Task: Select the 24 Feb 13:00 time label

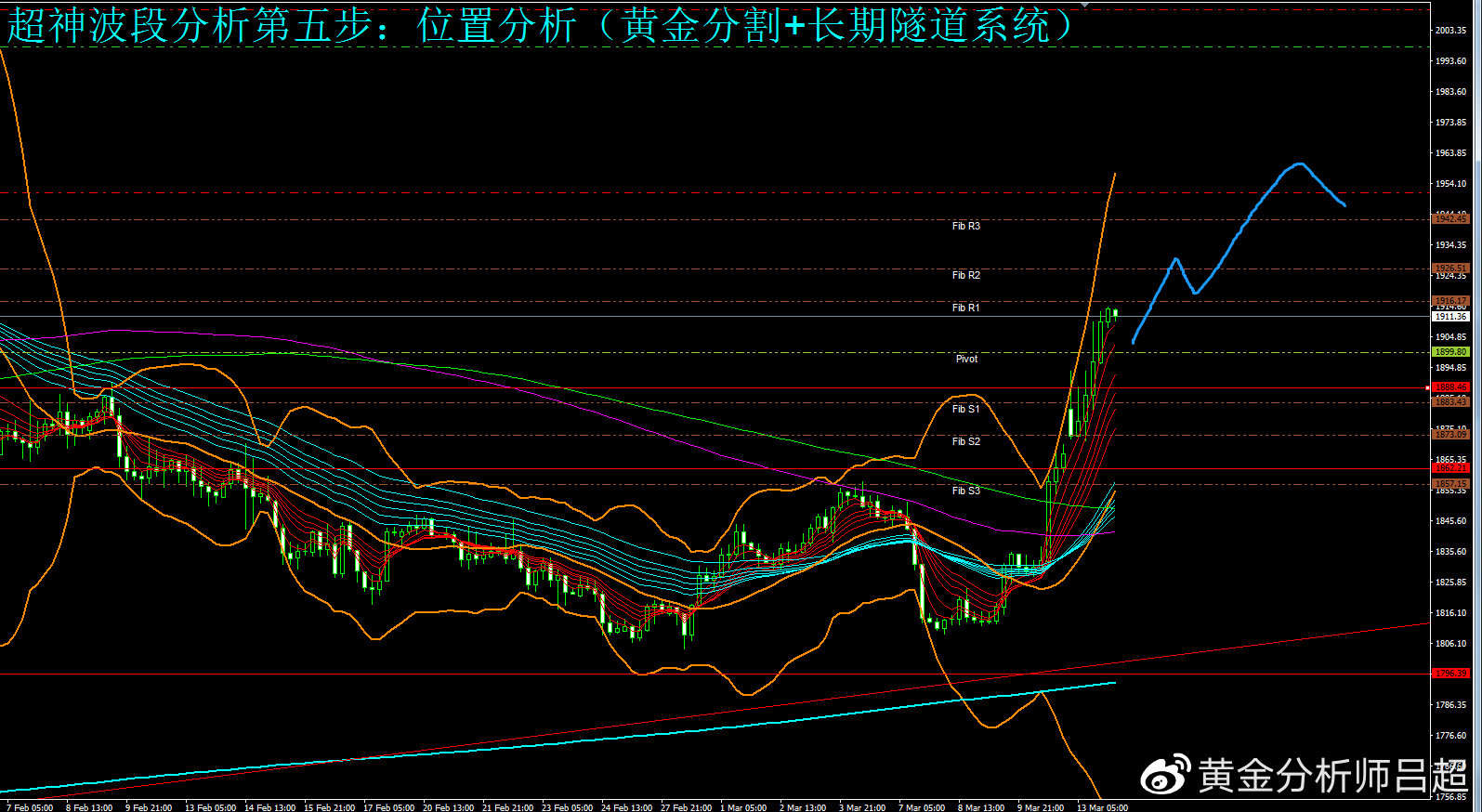Action: (626, 807)
